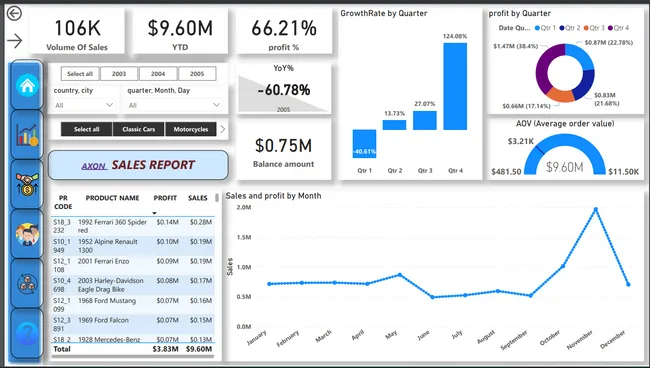The image size is (650, 368).
Task: Filter by Motorcycles product line
Action: (191, 129)
